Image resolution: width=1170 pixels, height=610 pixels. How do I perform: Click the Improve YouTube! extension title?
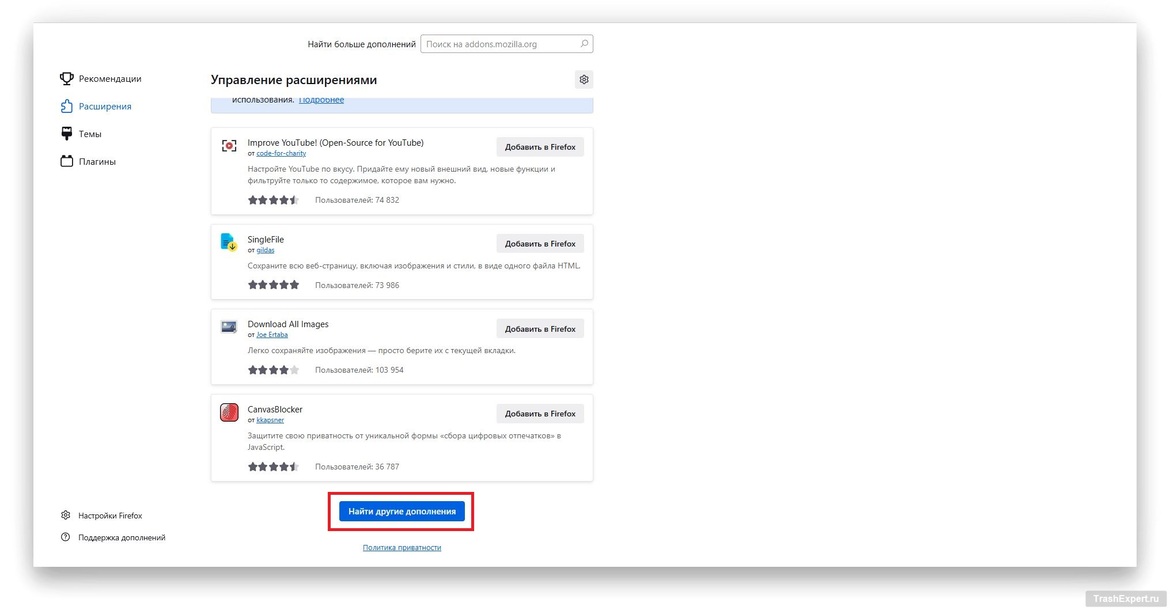pyautogui.click(x=335, y=142)
